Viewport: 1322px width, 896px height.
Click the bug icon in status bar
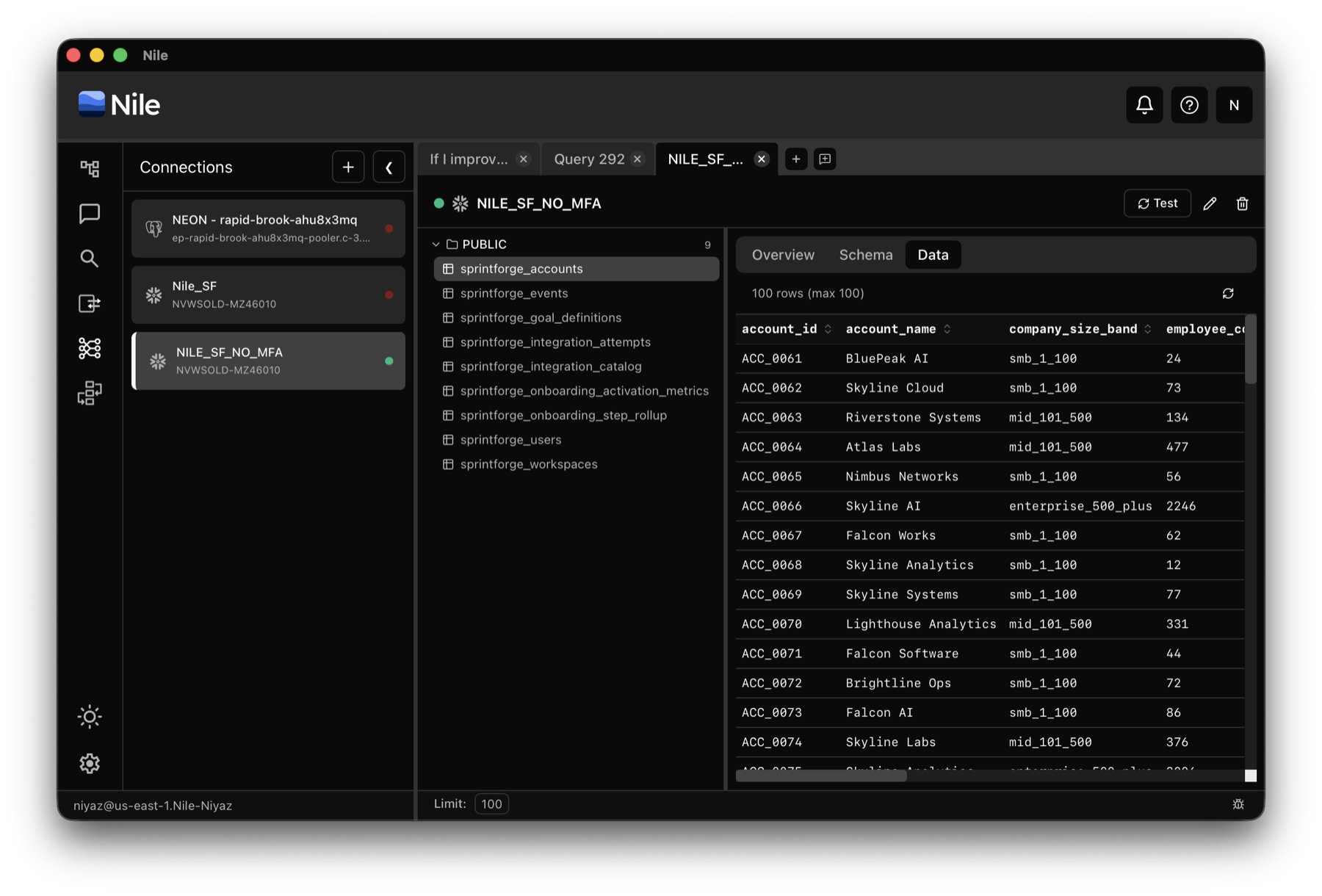tap(1238, 804)
